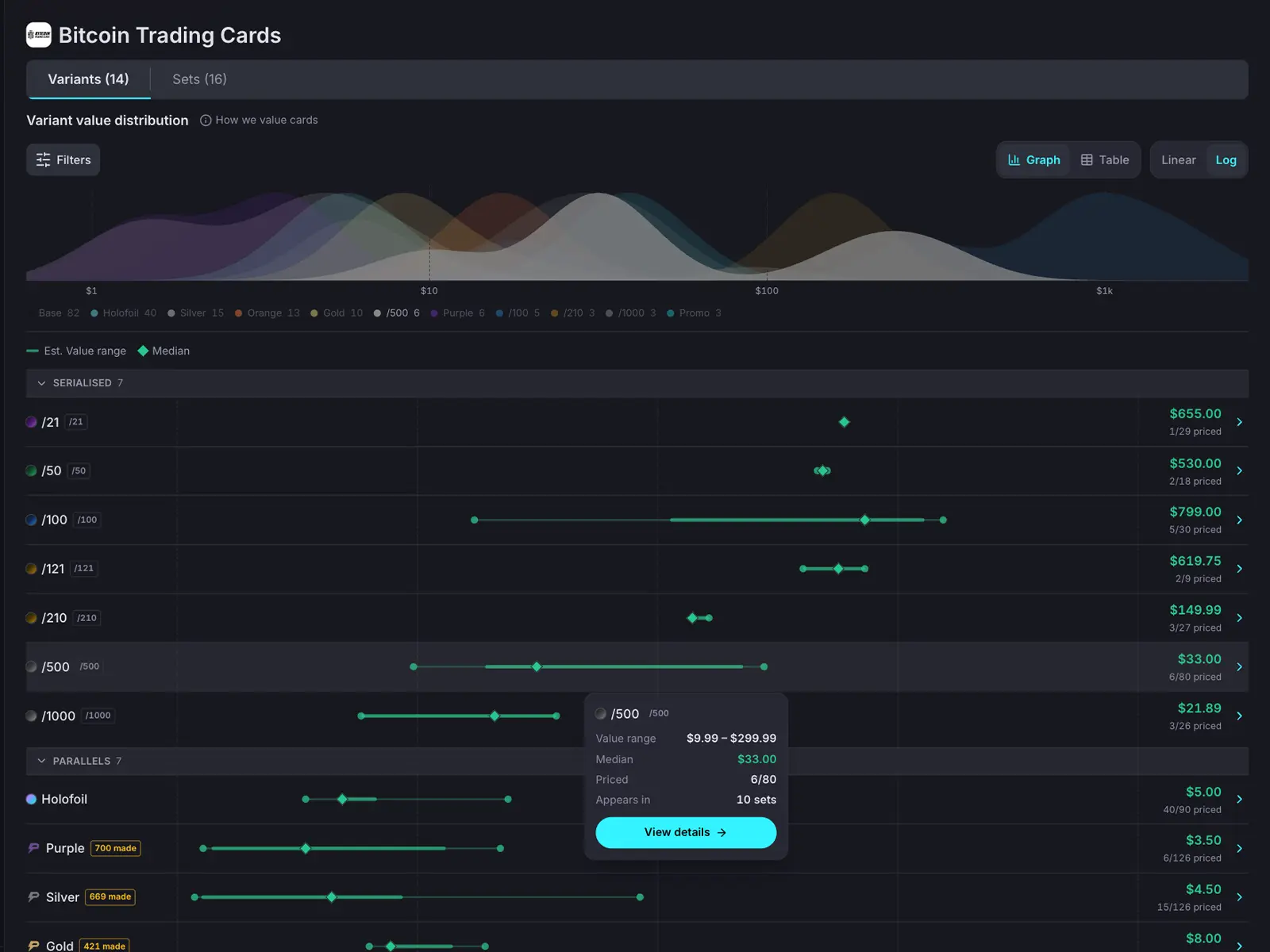Click the $655.00 value
This screenshot has height=952, width=1270.
1195,414
